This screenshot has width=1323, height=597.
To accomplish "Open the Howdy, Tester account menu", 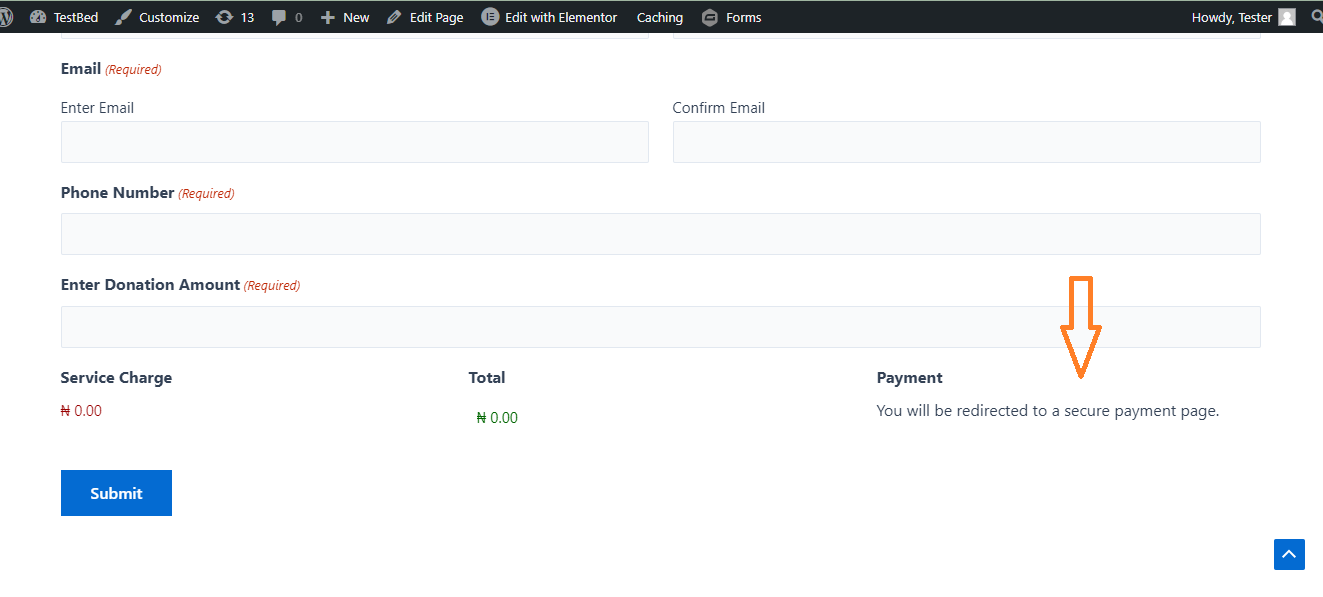I will pos(1243,17).
